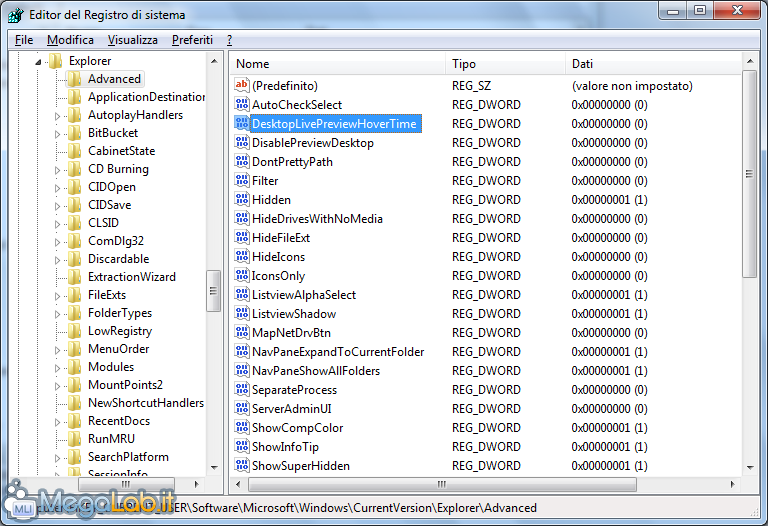
Task: Select the ExtractionWizard key
Action: pos(132,277)
